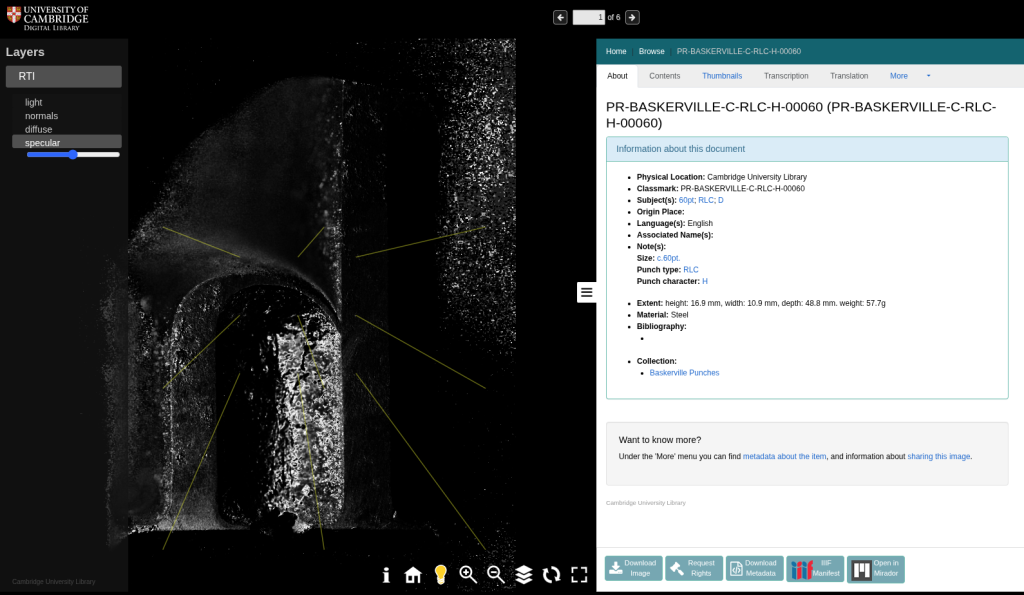Screen dimensions: 1024x595
Task: Enter fullscreen mode in the viewer
Action: (x=579, y=574)
